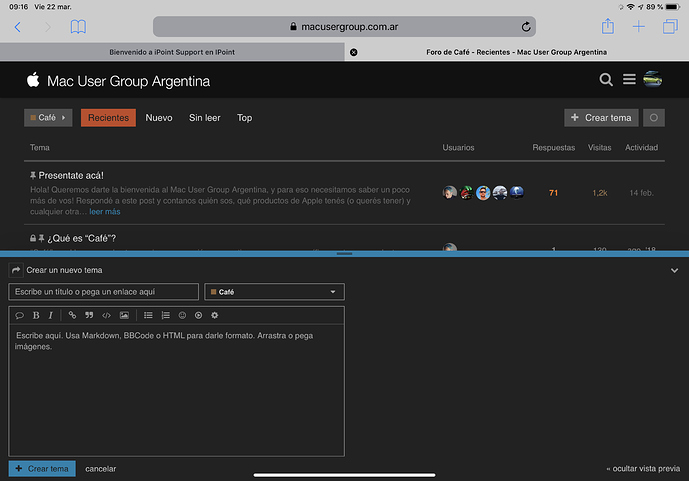Open the Presentate acá! topic

71,175
